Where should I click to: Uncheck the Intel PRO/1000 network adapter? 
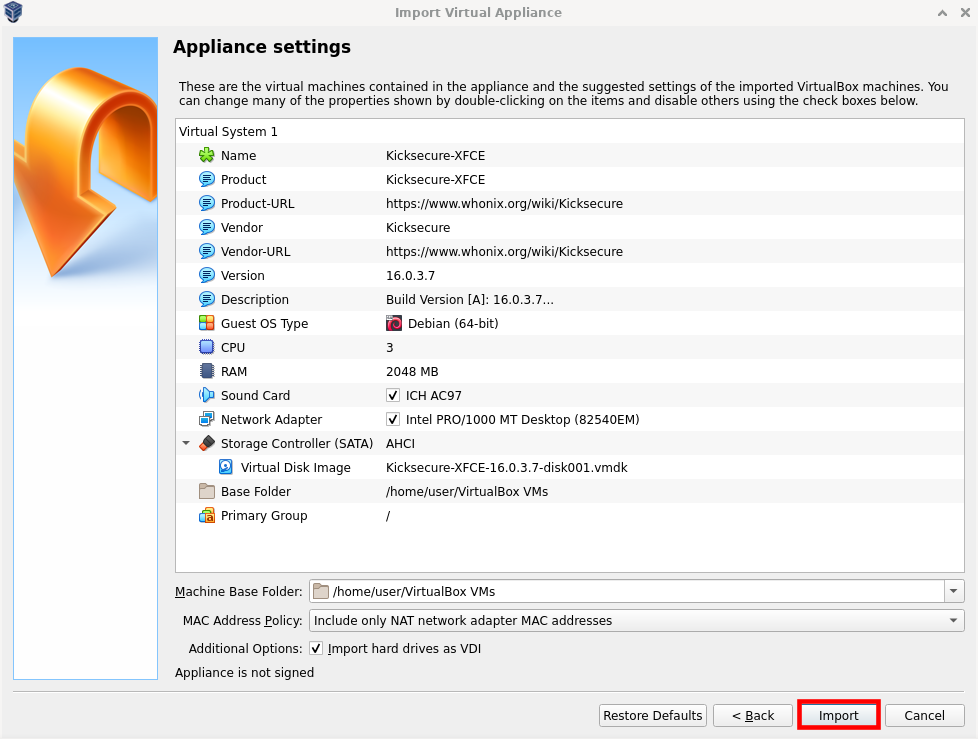tap(393, 420)
